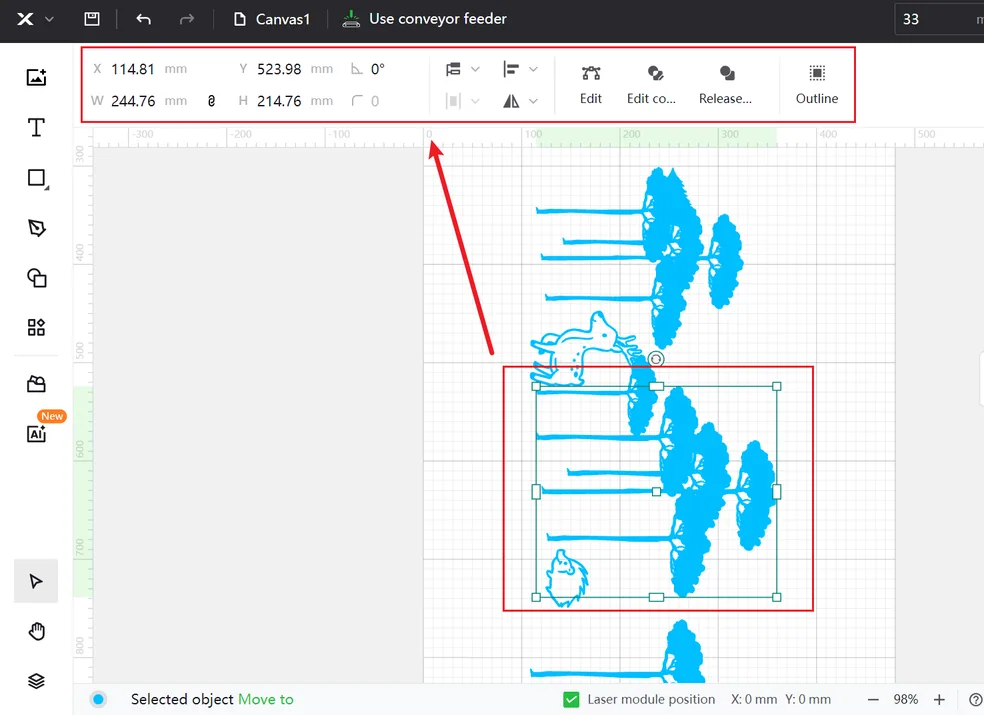Select the insert image tool
This screenshot has height=715, width=984.
click(x=36, y=77)
